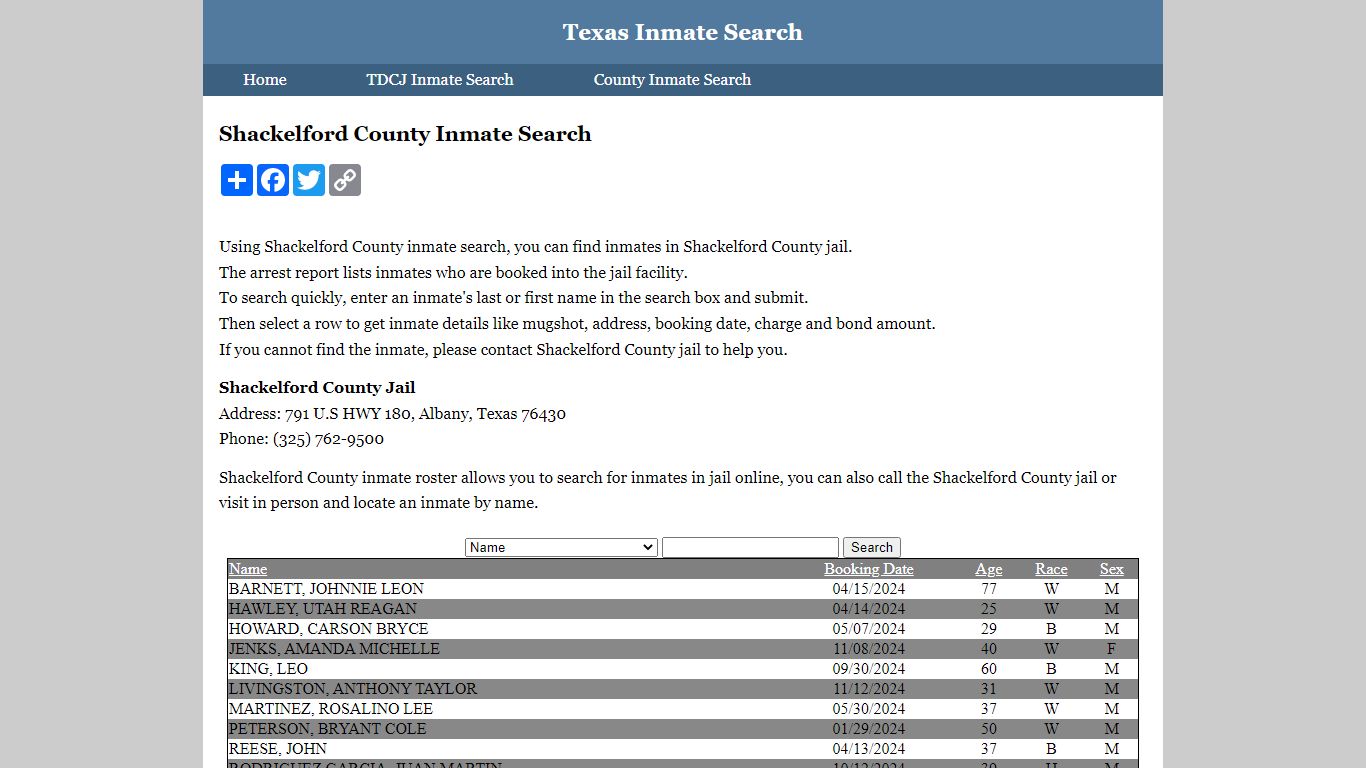The width and height of the screenshot is (1366, 768).
Task: Share page via Twitter icon
Action: pos(309,180)
